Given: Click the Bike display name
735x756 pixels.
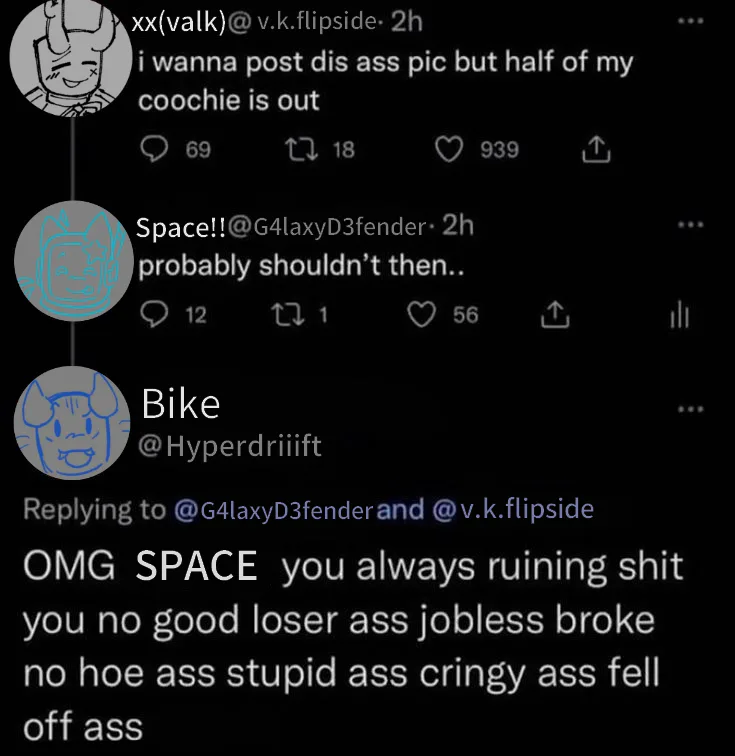Looking at the screenshot, I should (180, 404).
